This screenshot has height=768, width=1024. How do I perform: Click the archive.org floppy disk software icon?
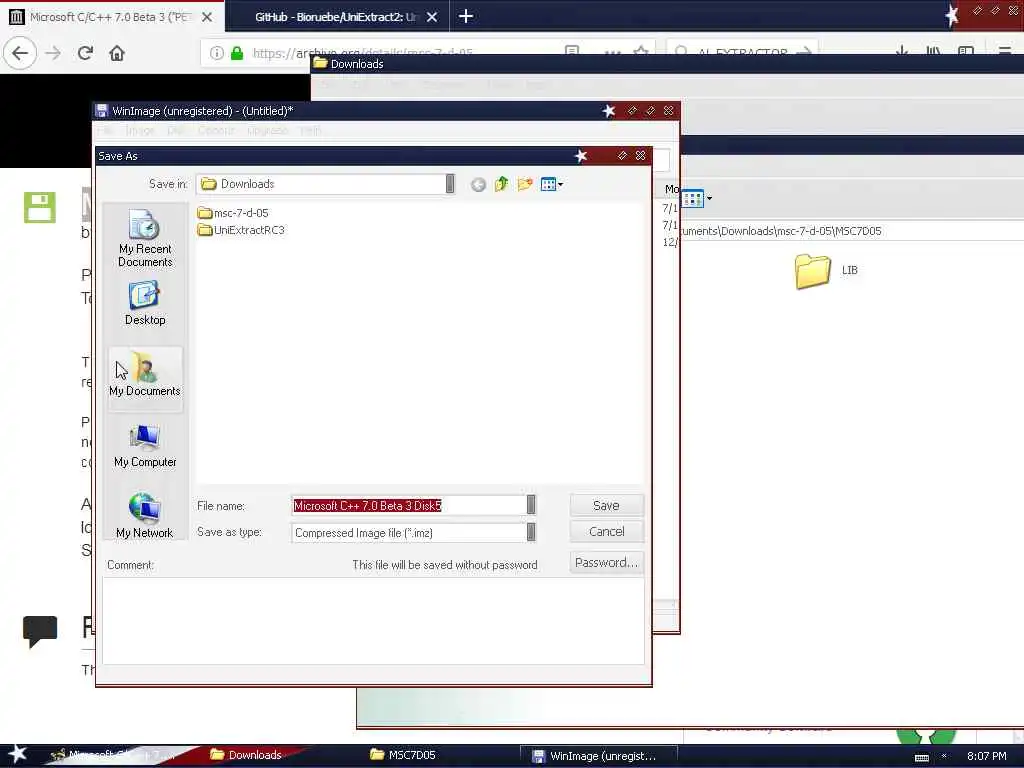click(40, 208)
